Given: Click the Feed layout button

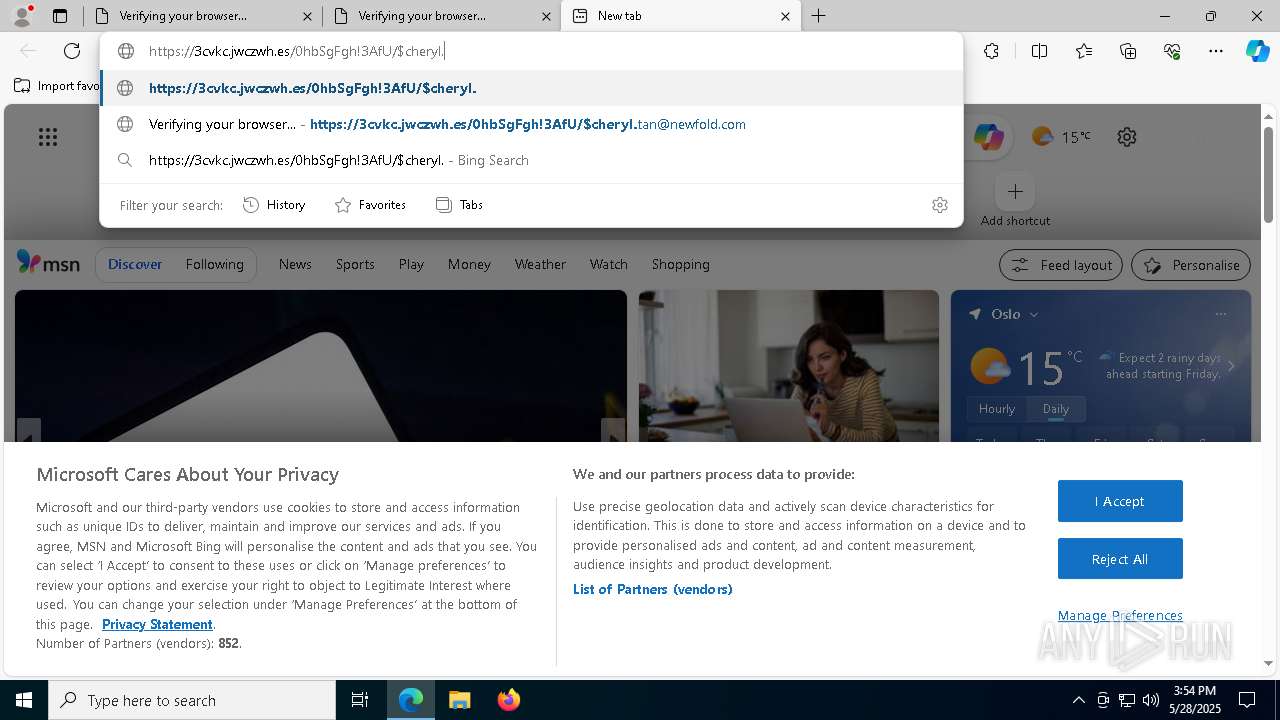Looking at the screenshot, I should (x=1061, y=265).
